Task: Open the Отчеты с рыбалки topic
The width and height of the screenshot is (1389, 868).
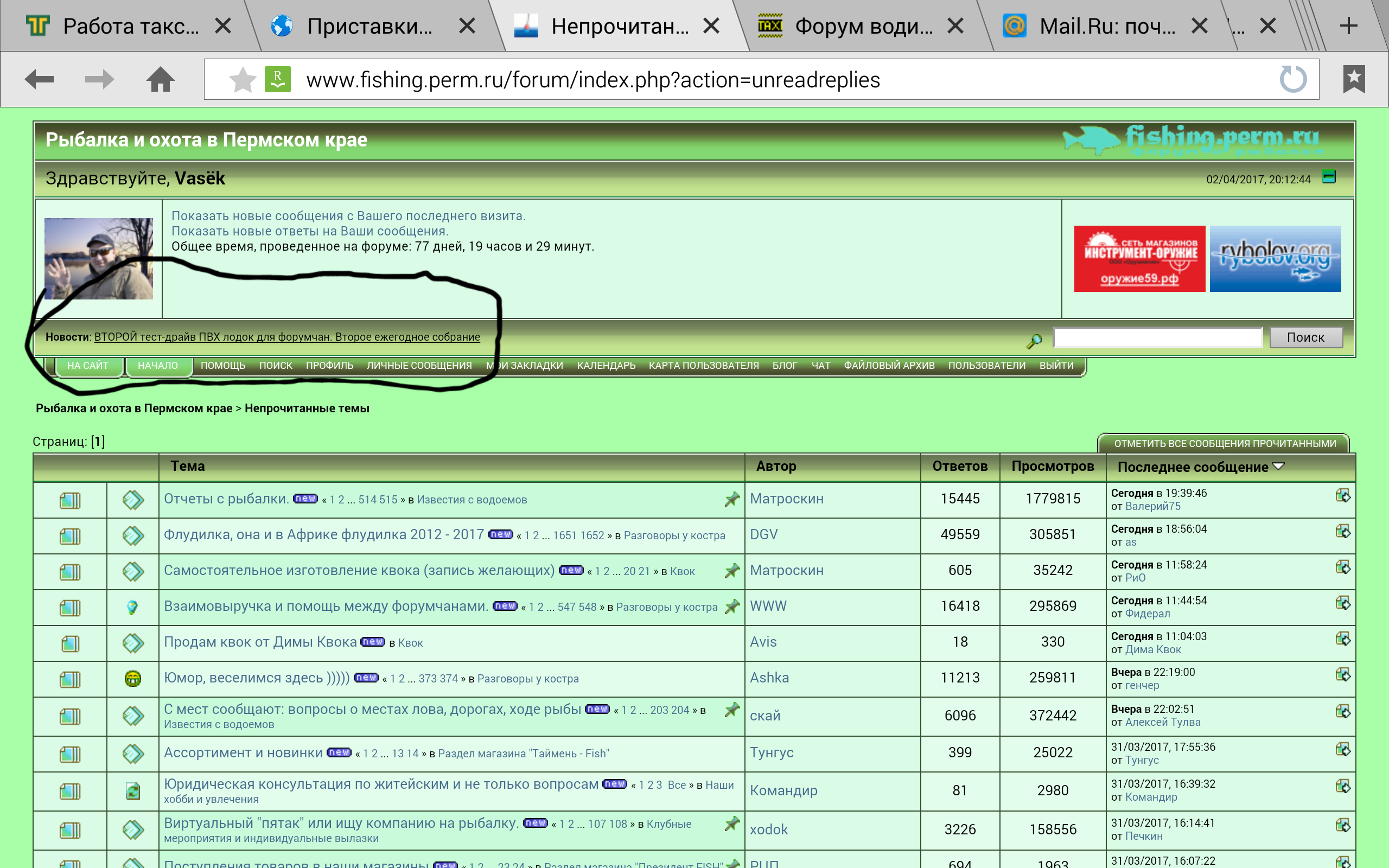Action: coord(226,499)
